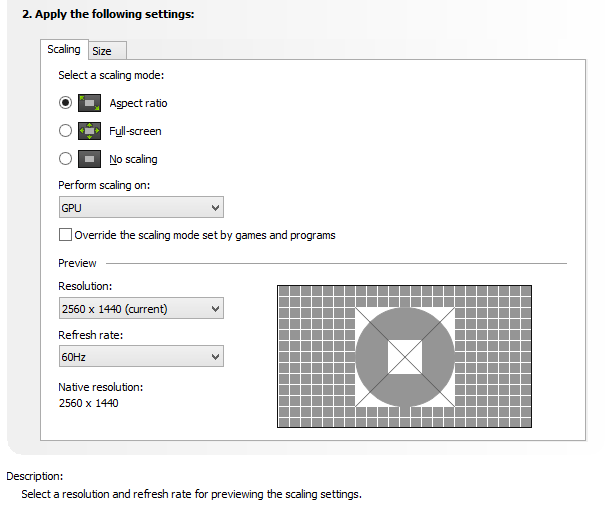Click the Aspect ratio scaling mode icon
This screenshot has width=606, height=519.
90,103
